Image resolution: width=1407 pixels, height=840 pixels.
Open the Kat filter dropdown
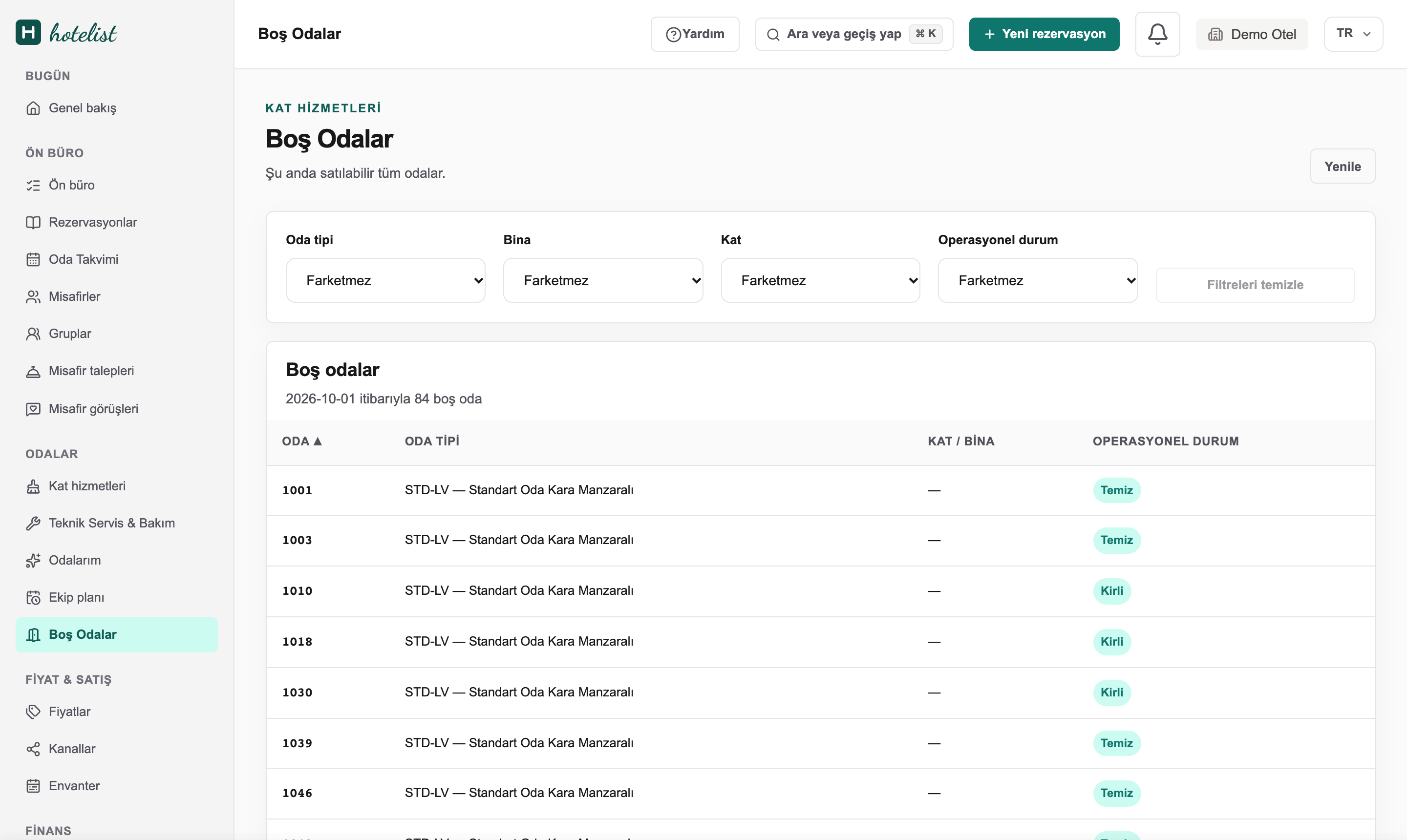coord(820,281)
